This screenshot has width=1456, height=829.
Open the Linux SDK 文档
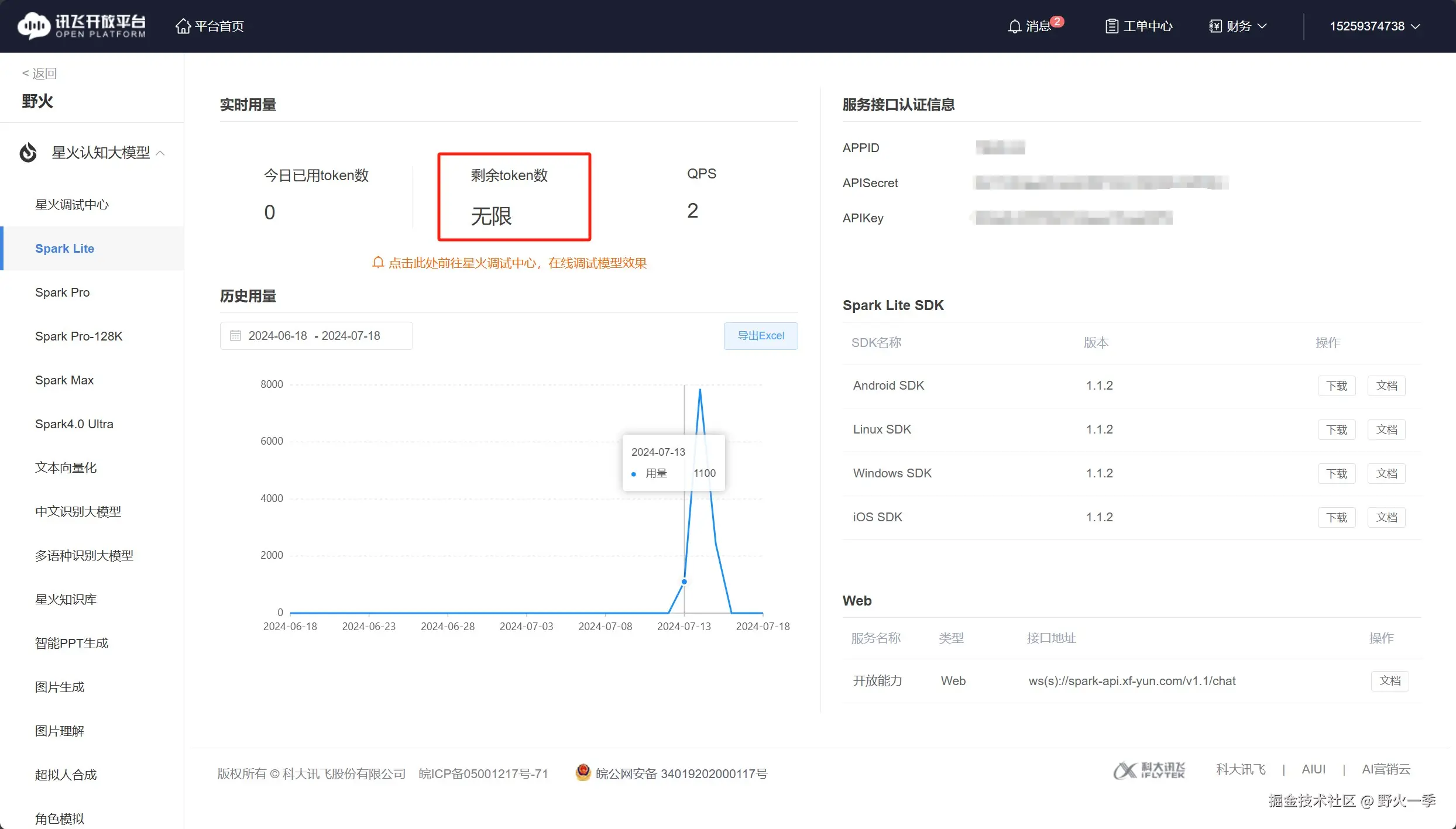[1386, 430]
